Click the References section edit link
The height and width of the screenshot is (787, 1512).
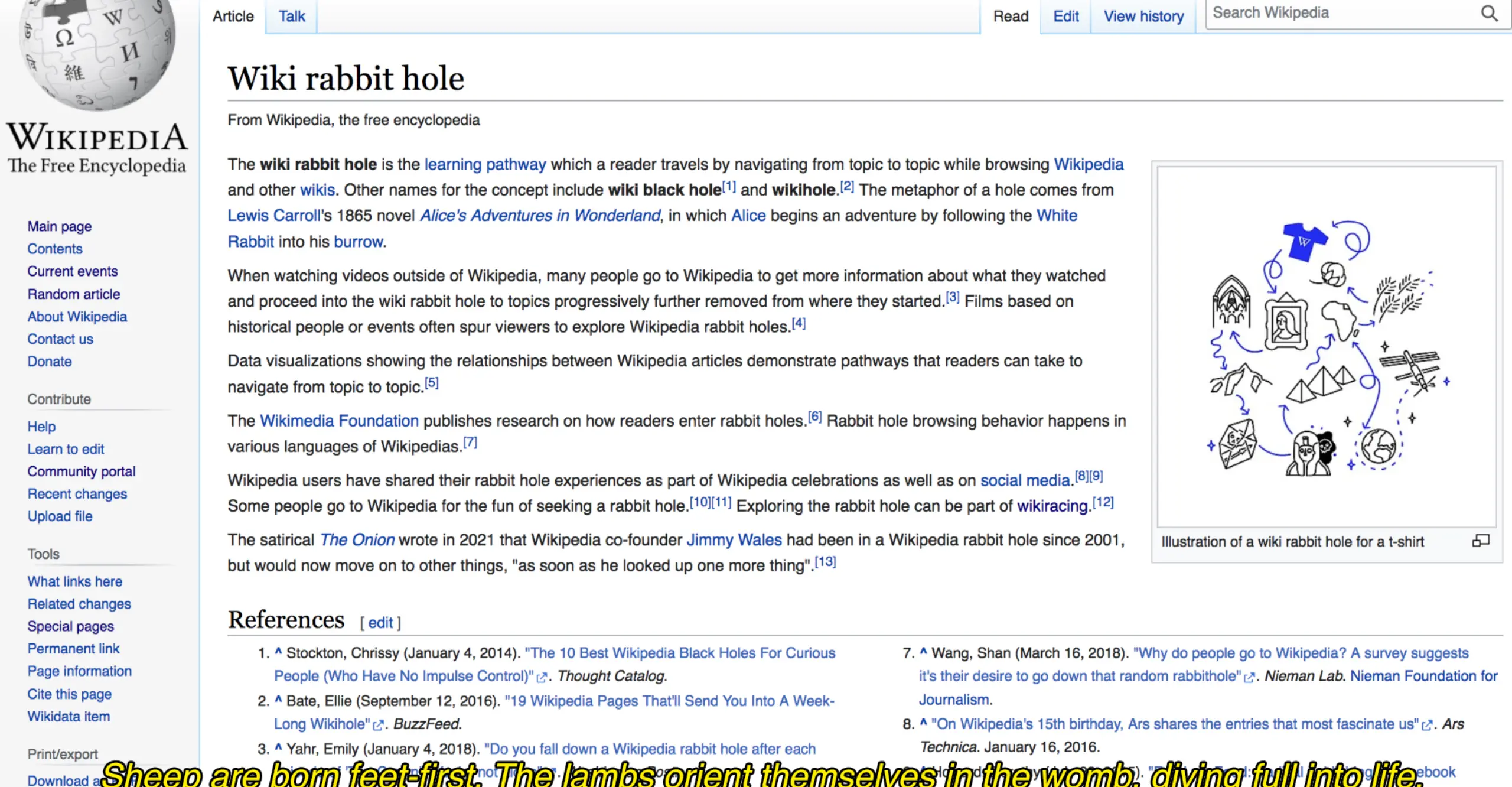tap(380, 622)
